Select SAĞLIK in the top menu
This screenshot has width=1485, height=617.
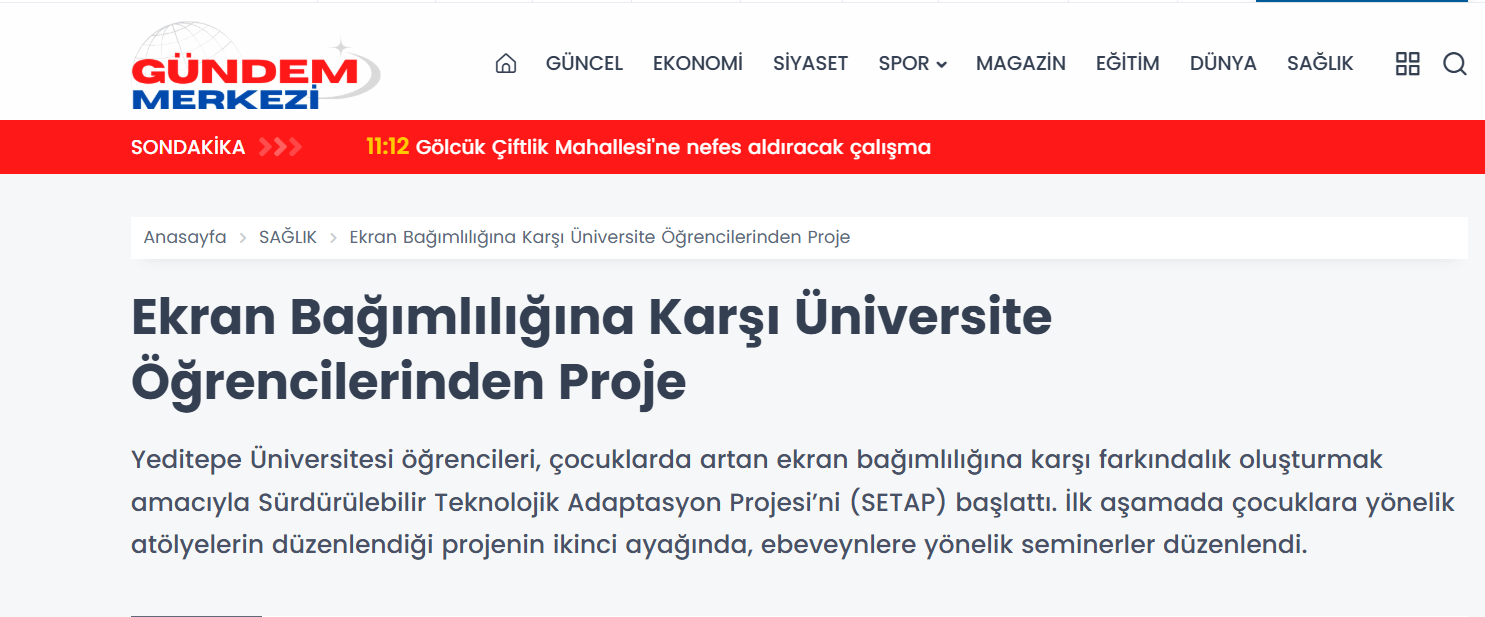pyautogui.click(x=1320, y=64)
